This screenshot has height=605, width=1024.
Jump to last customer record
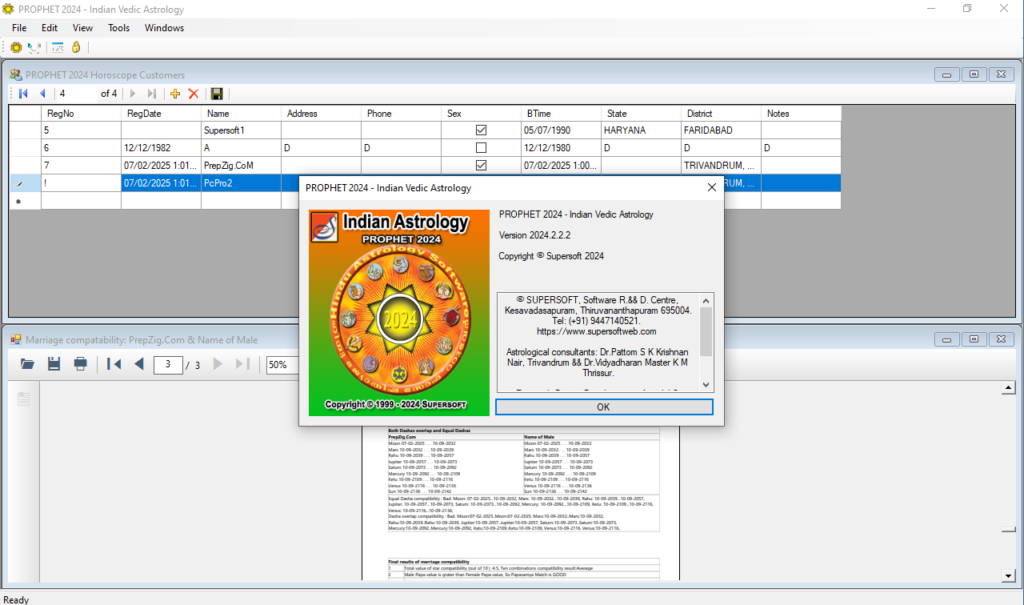tap(152, 93)
